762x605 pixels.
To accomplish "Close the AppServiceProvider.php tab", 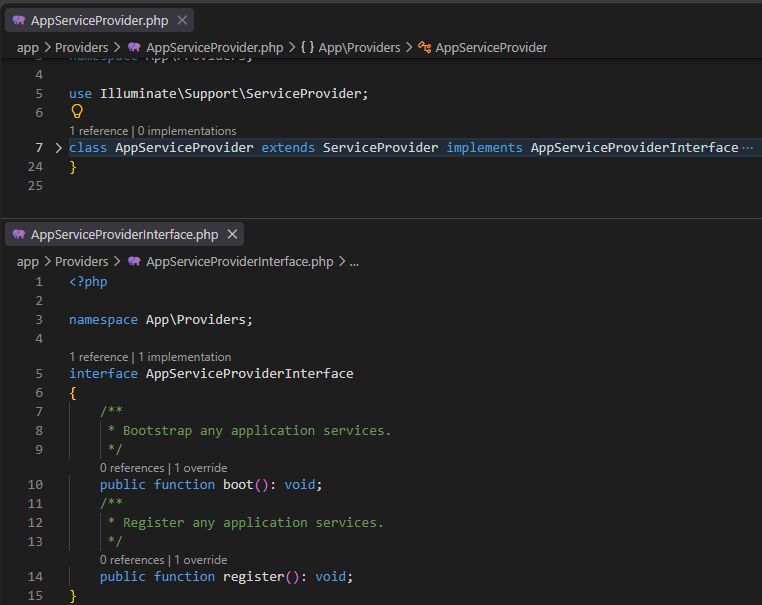I will coord(182,20).
